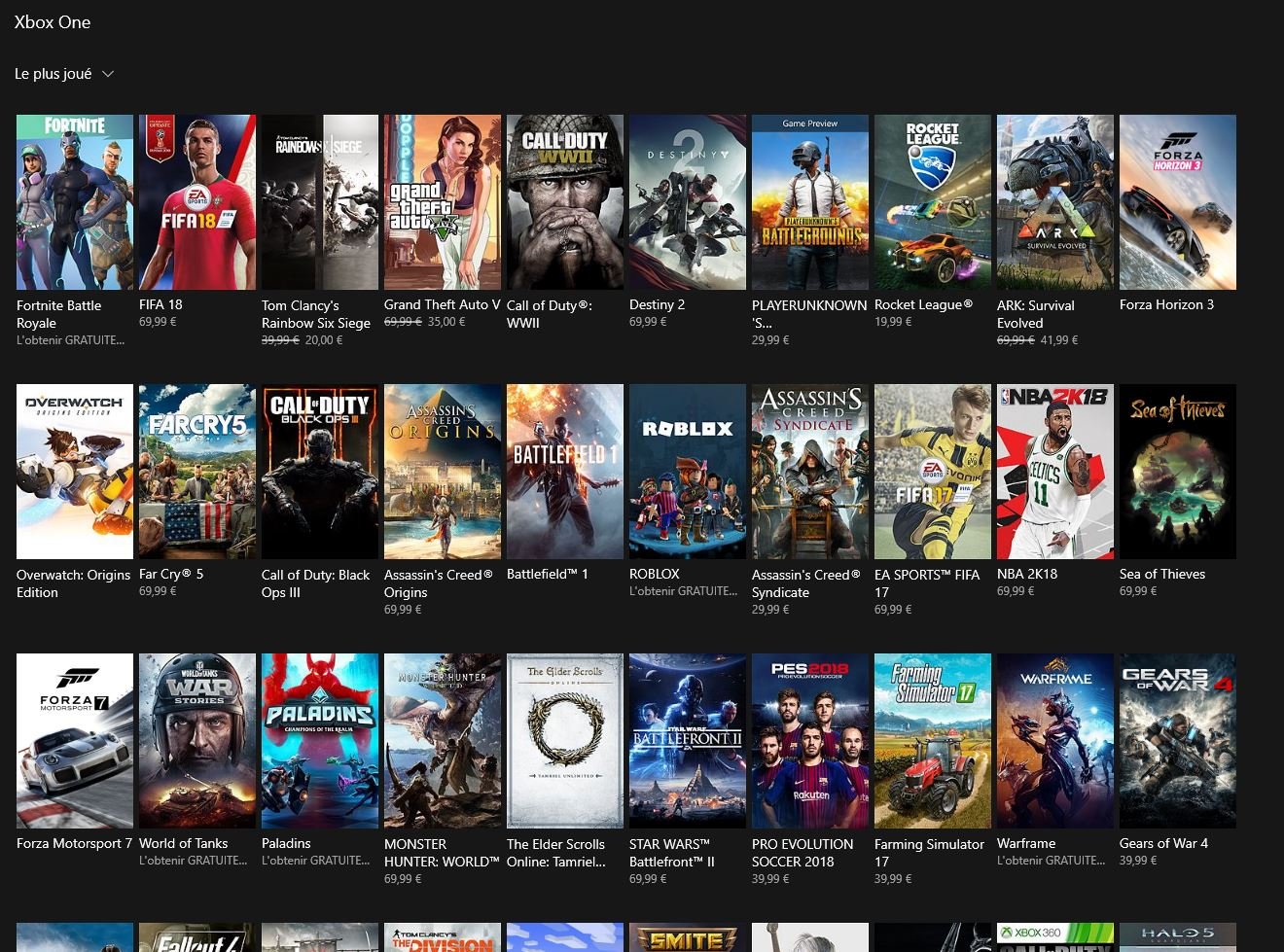Open the Sea of Thieves cover
1284x952 pixels.
click(1178, 472)
